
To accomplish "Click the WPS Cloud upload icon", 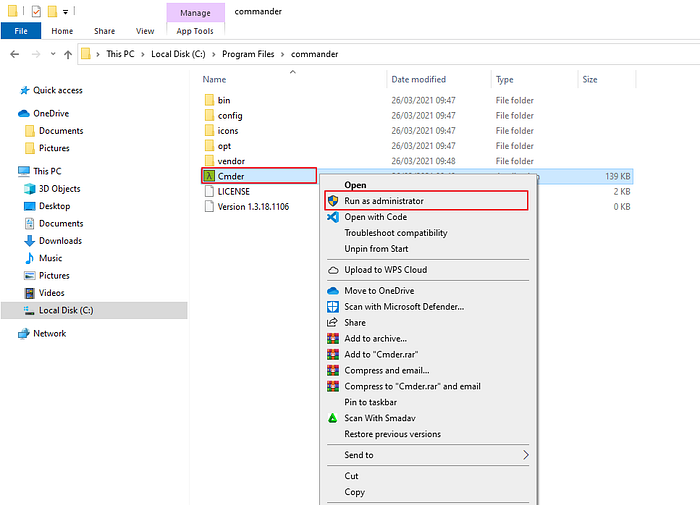I will 333,270.
